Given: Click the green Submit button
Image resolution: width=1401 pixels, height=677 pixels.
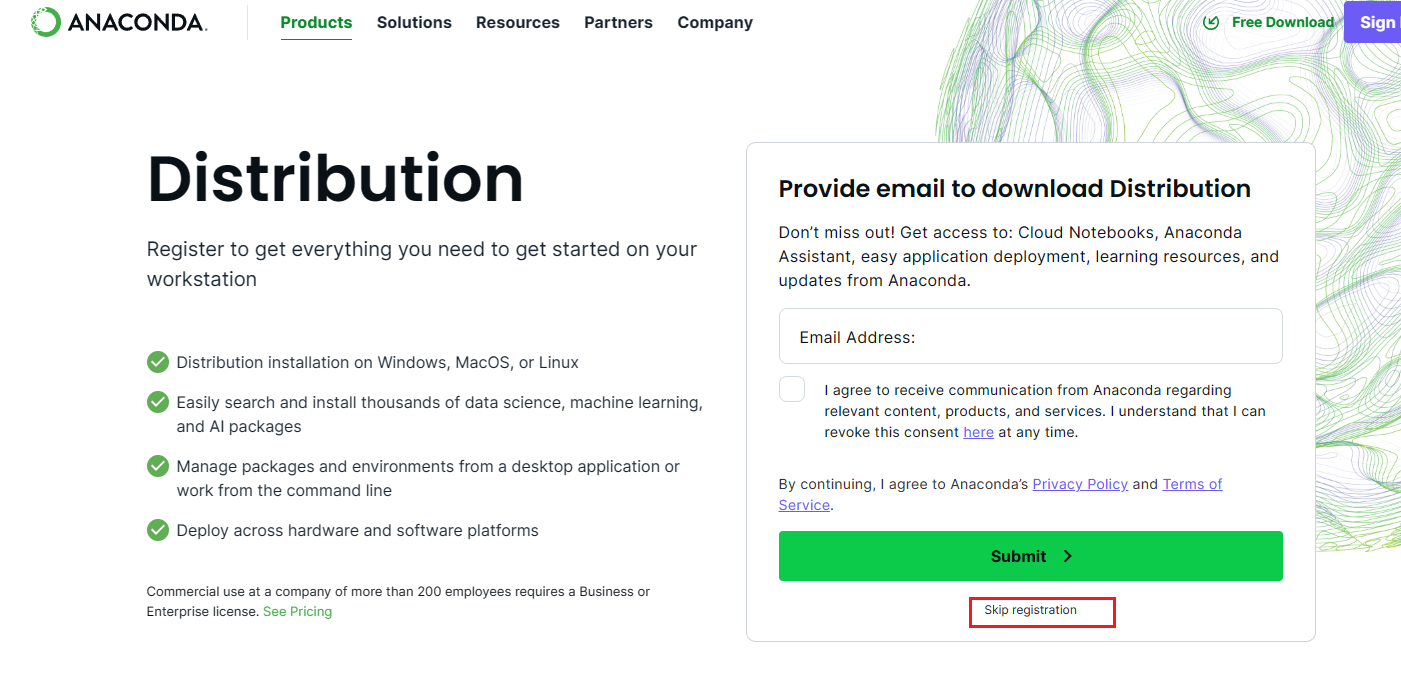Looking at the screenshot, I should tap(1031, 556).
